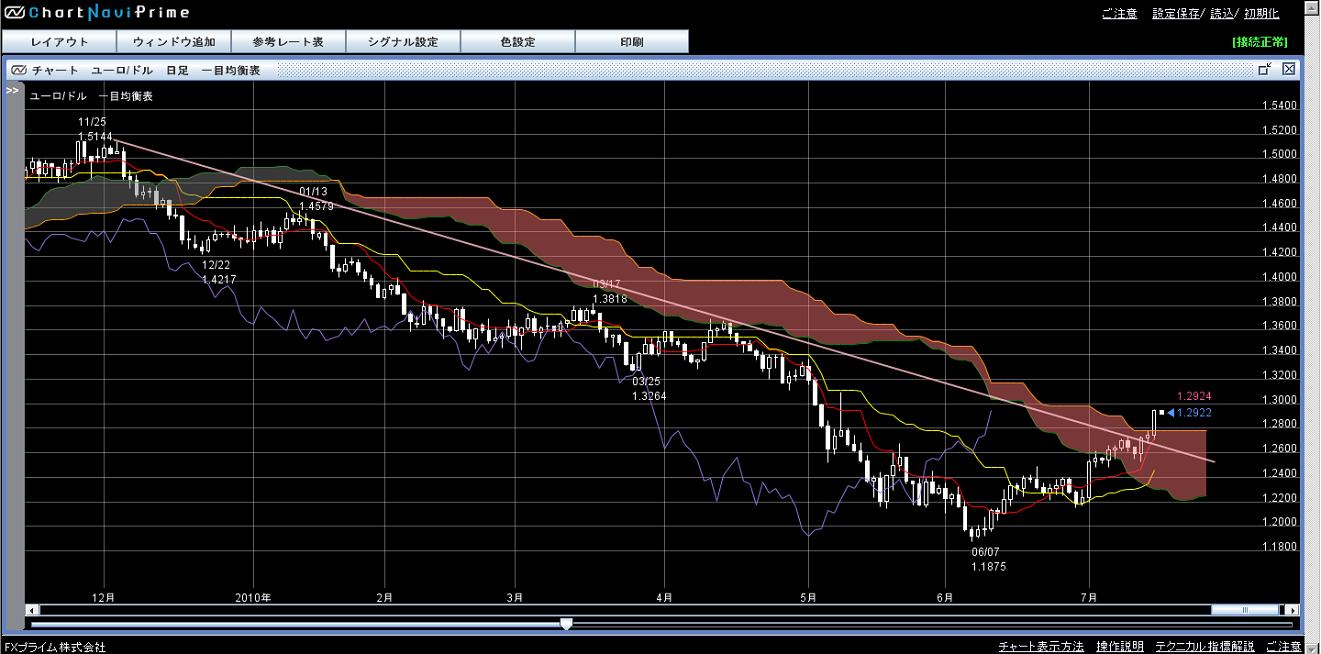Click the 印刷 print button
The image size is (1321, 654).
point(631,42)
